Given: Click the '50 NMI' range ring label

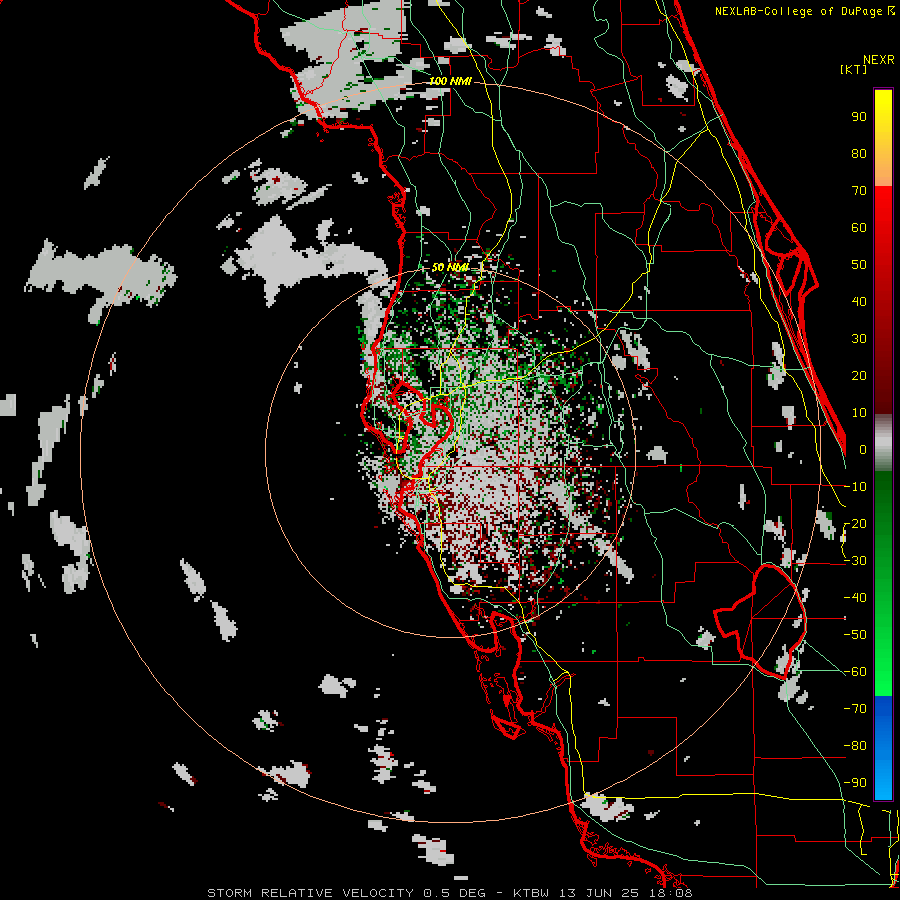Looking at the screenshot, I should tap(450, 267).
